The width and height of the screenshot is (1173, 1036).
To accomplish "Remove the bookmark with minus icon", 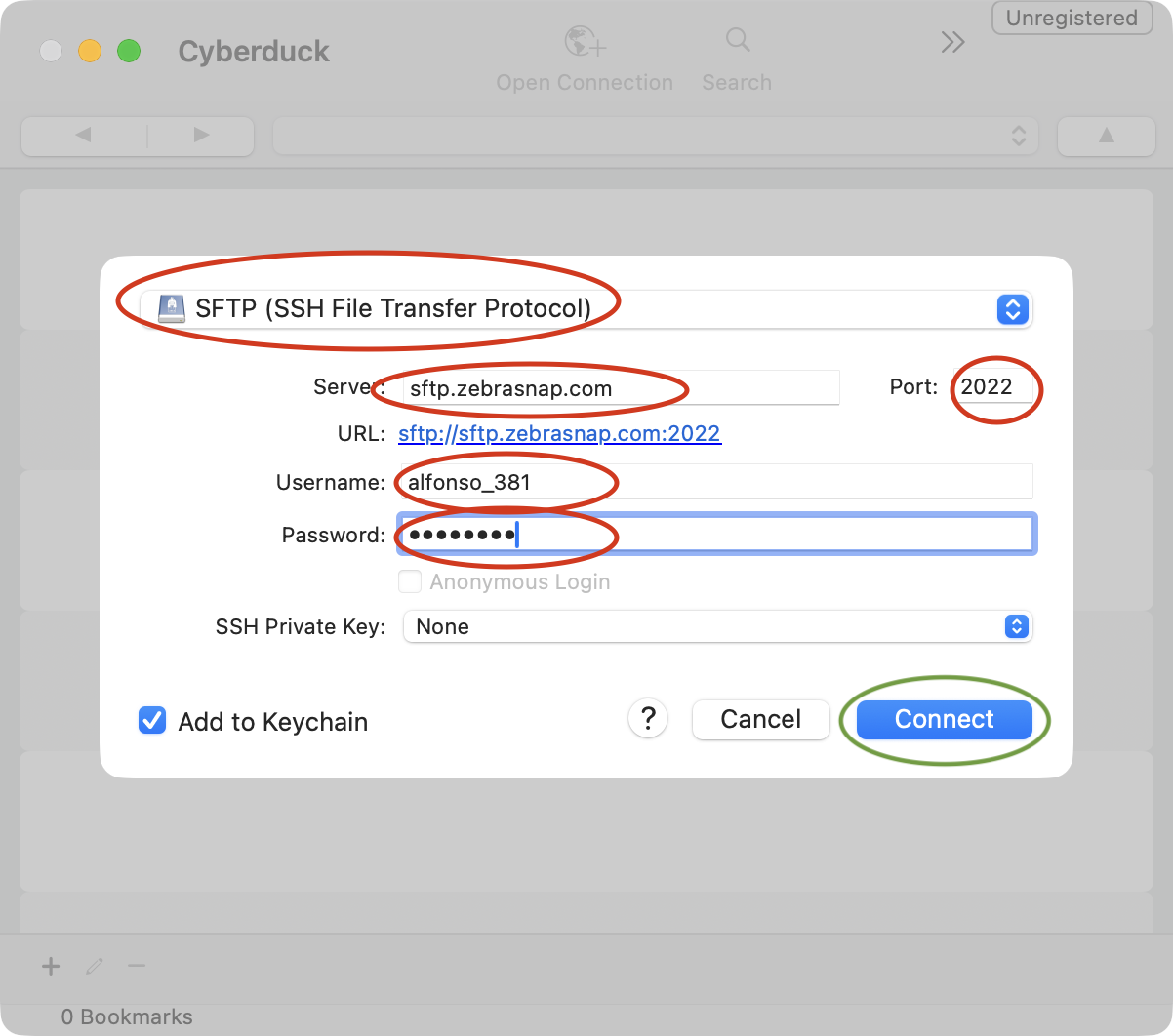I will 137,966.
